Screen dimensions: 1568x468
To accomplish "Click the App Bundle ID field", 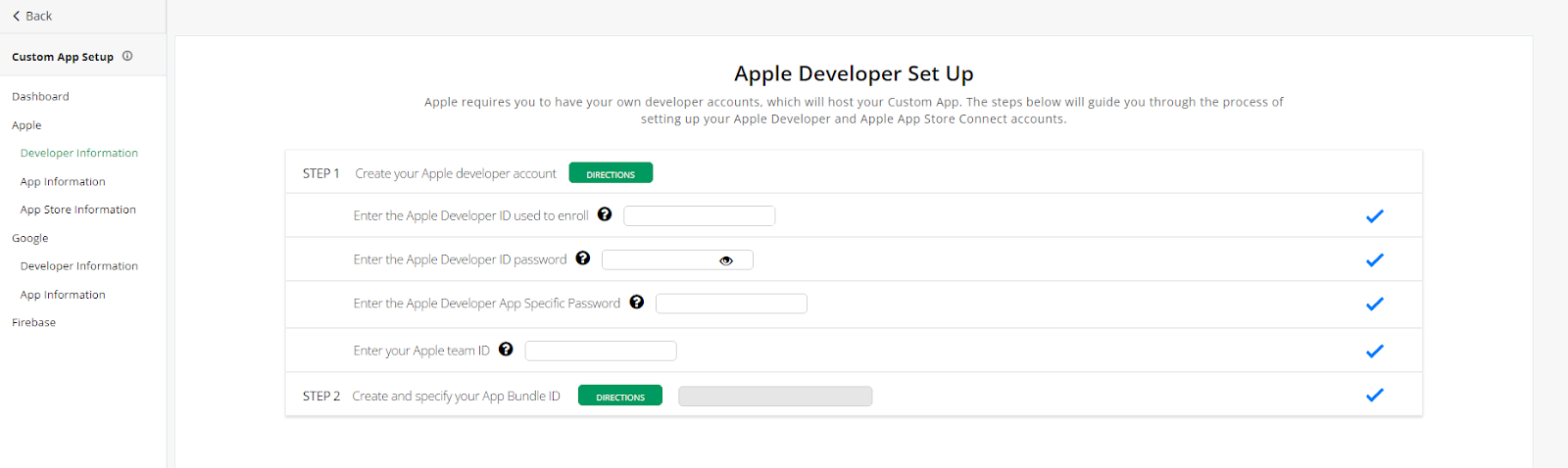I will [775, 396].
